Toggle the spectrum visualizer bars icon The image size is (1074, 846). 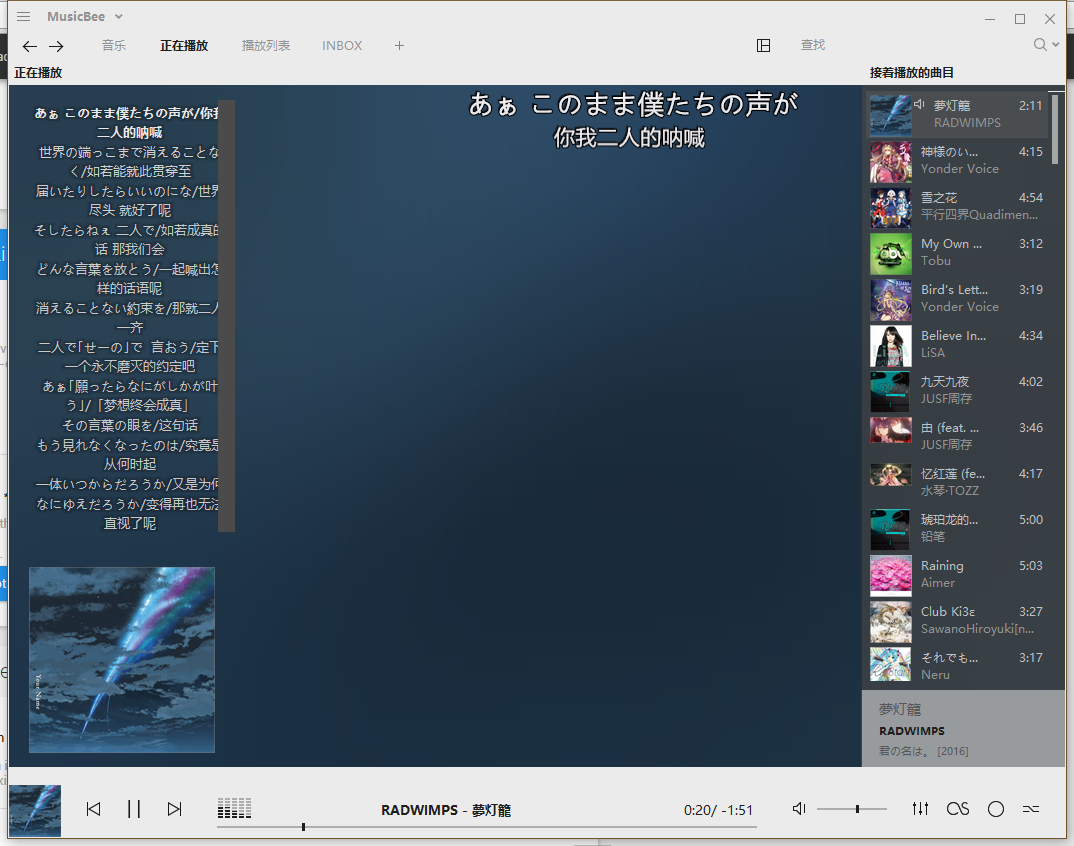[x=234, y=808]
